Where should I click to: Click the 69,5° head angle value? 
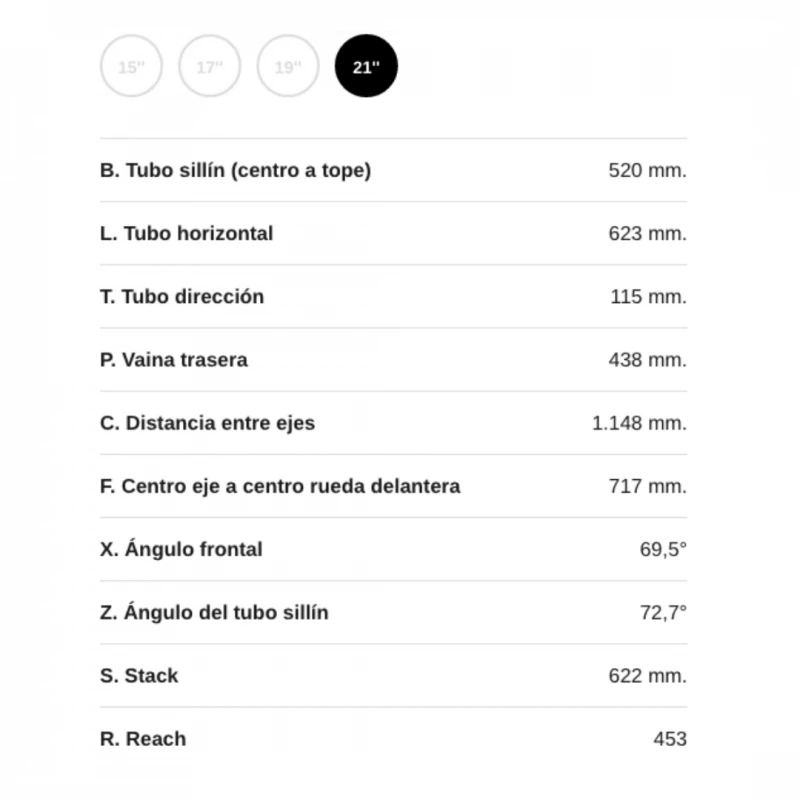click(663, 549)
